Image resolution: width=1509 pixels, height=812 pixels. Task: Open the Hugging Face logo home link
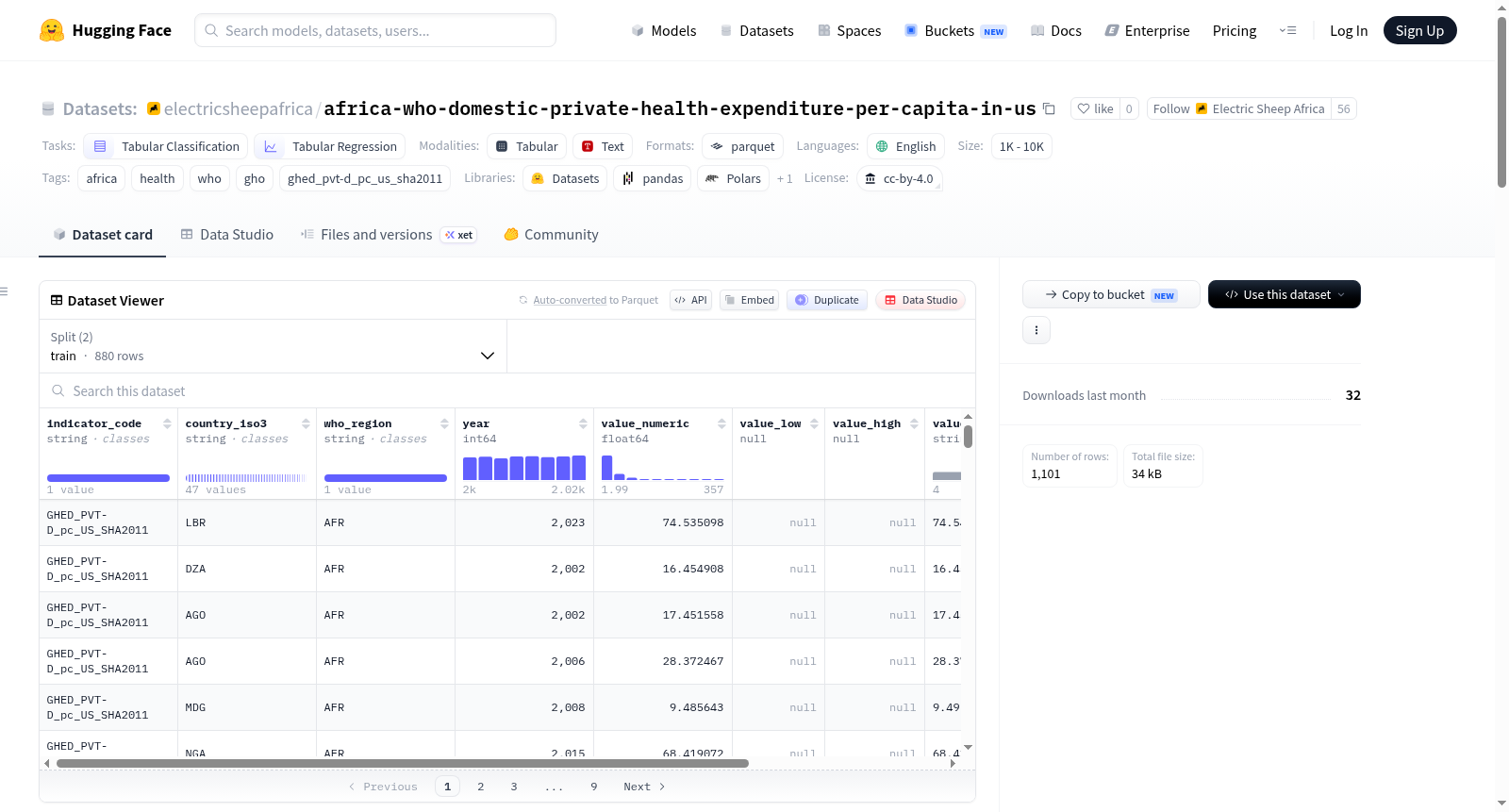coord(106,30)
